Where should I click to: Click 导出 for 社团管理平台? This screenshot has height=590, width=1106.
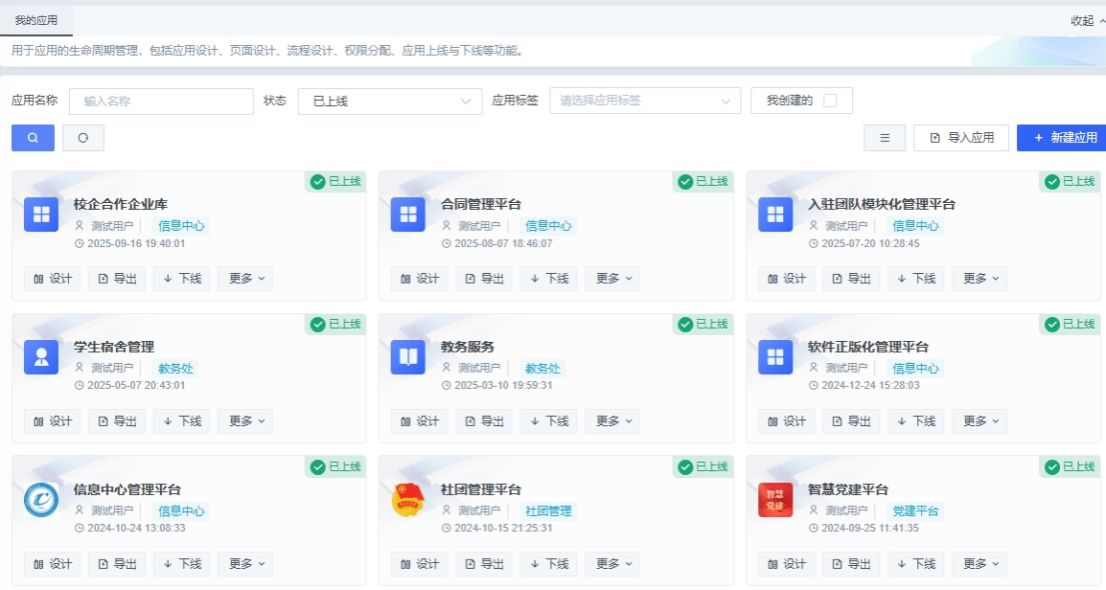tap(484, 564)
